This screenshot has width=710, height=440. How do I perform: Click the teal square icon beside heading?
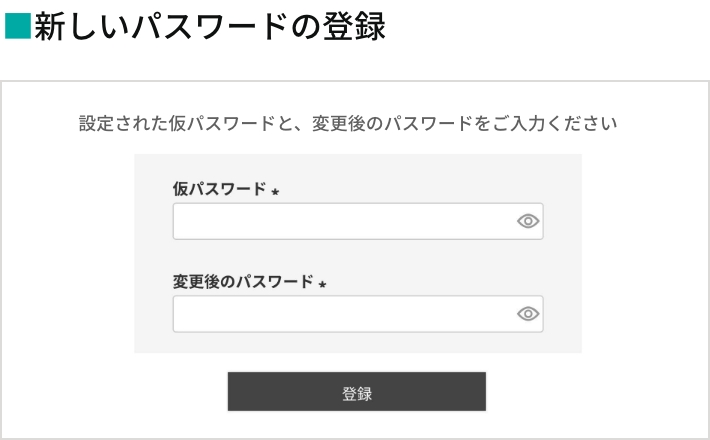coord(17,27)
